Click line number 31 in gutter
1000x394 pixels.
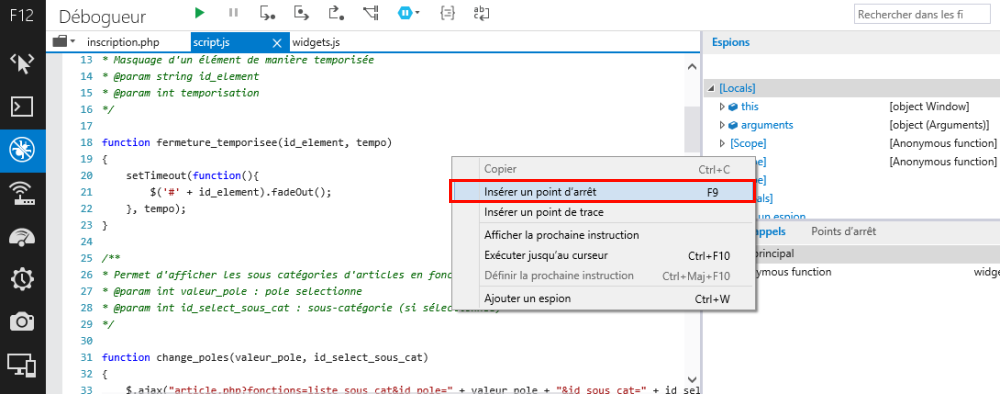click(87, 357)
